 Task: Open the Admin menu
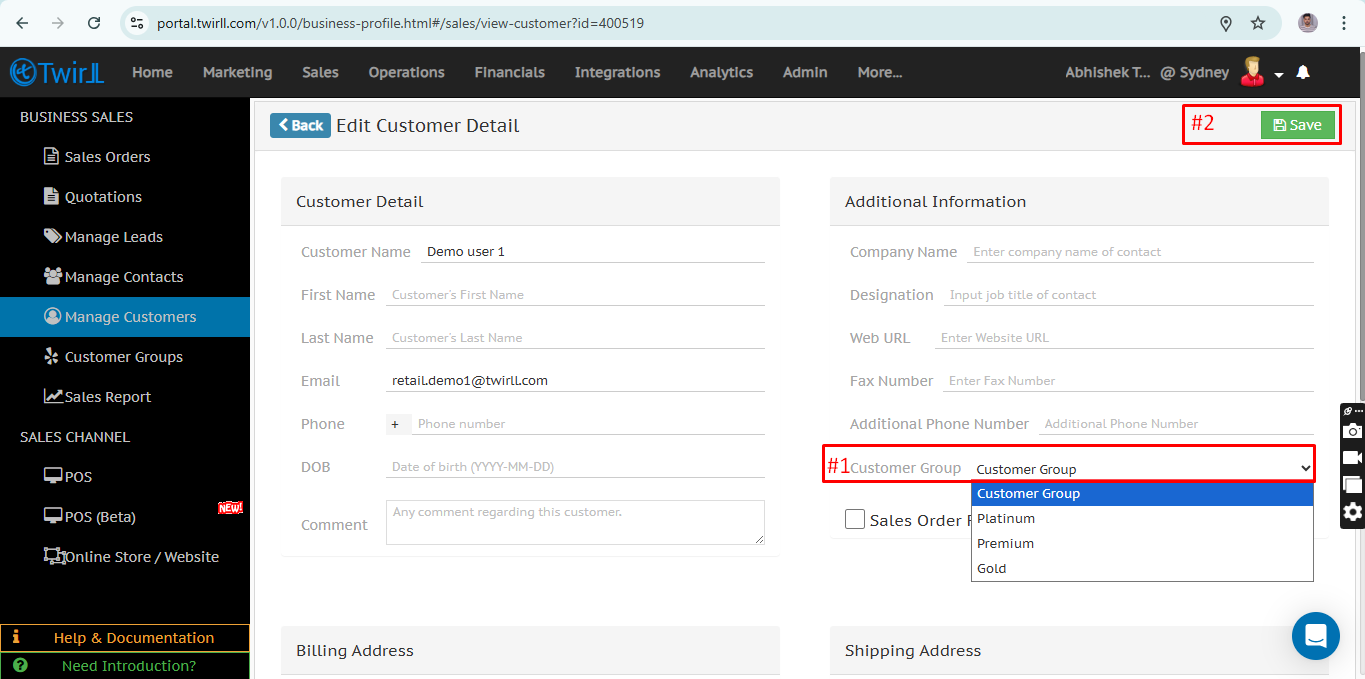pyautogui.click(x=805, y=72)
